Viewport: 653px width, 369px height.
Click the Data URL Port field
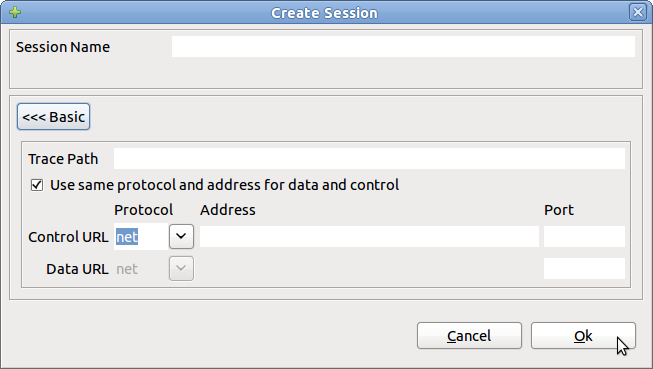click(x=584, y=269)
